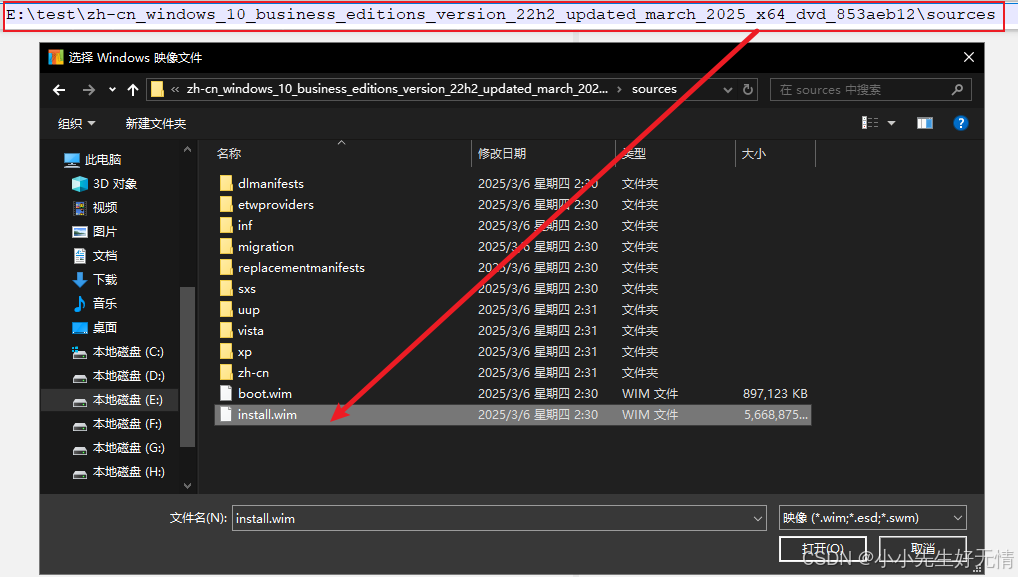
Task: Click the folder icon in the address bar
Action: (159, 89)
